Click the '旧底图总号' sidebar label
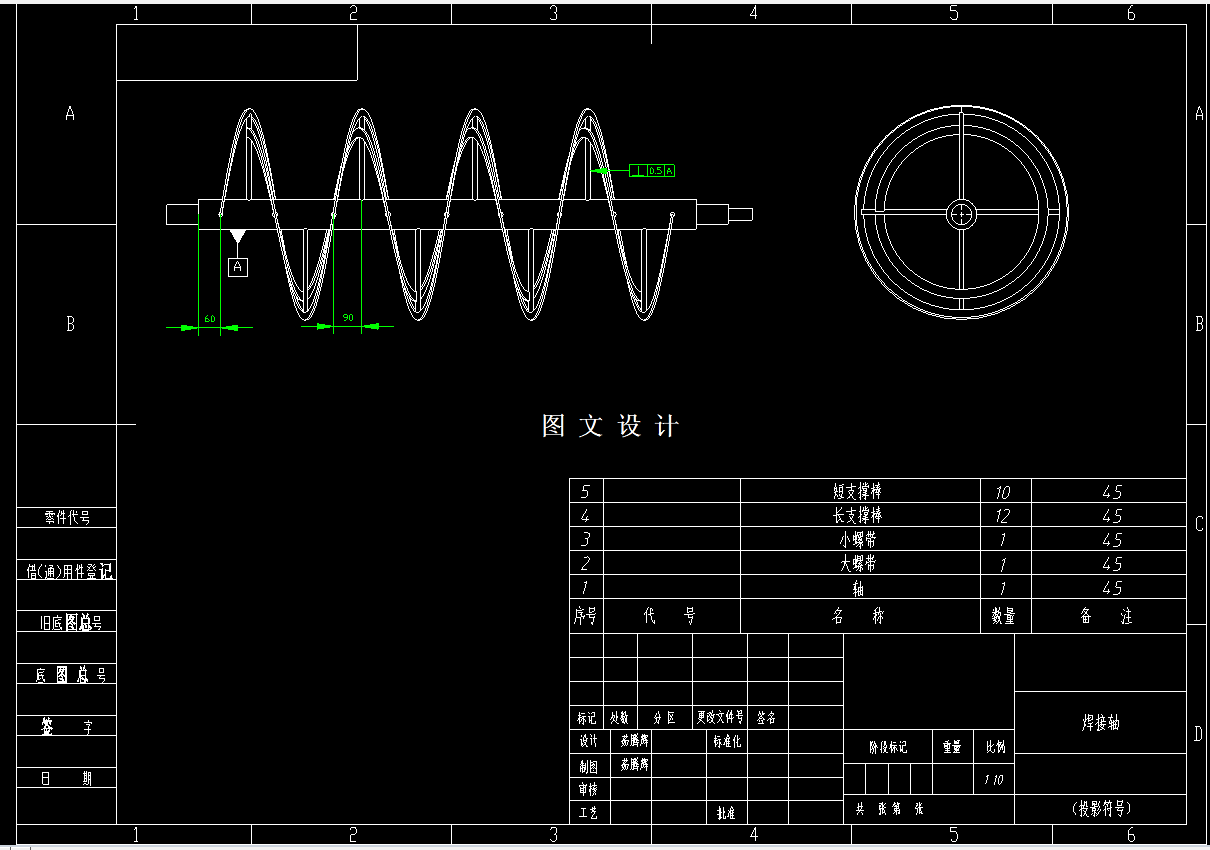 70,622
